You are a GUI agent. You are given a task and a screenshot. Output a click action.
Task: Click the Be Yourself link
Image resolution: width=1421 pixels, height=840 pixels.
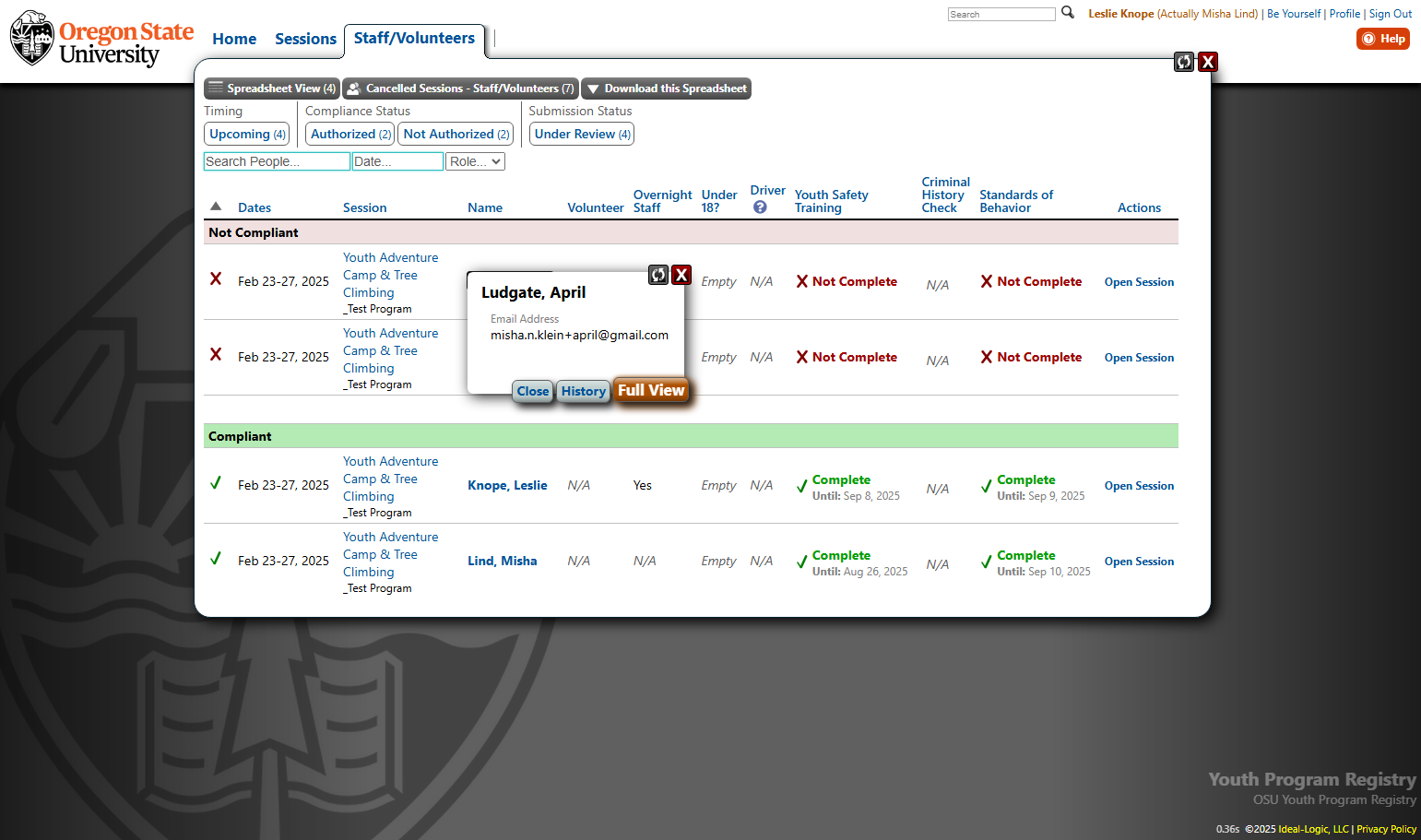click(1294, 14)
